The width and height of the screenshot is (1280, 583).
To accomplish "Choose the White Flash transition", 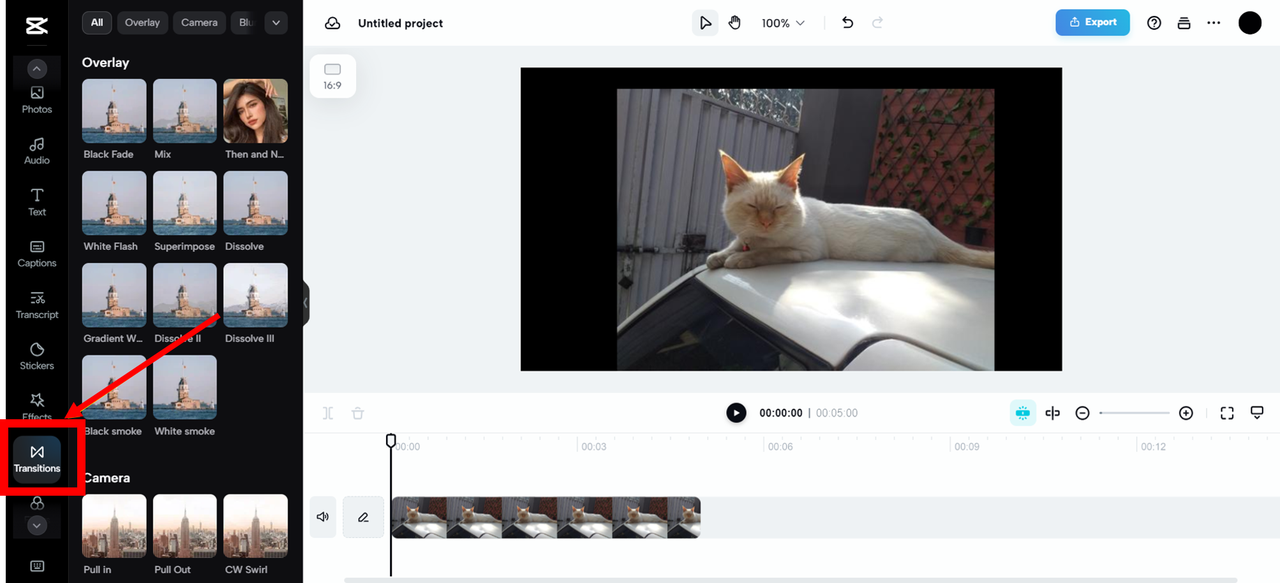I will [x=114, y=203].
